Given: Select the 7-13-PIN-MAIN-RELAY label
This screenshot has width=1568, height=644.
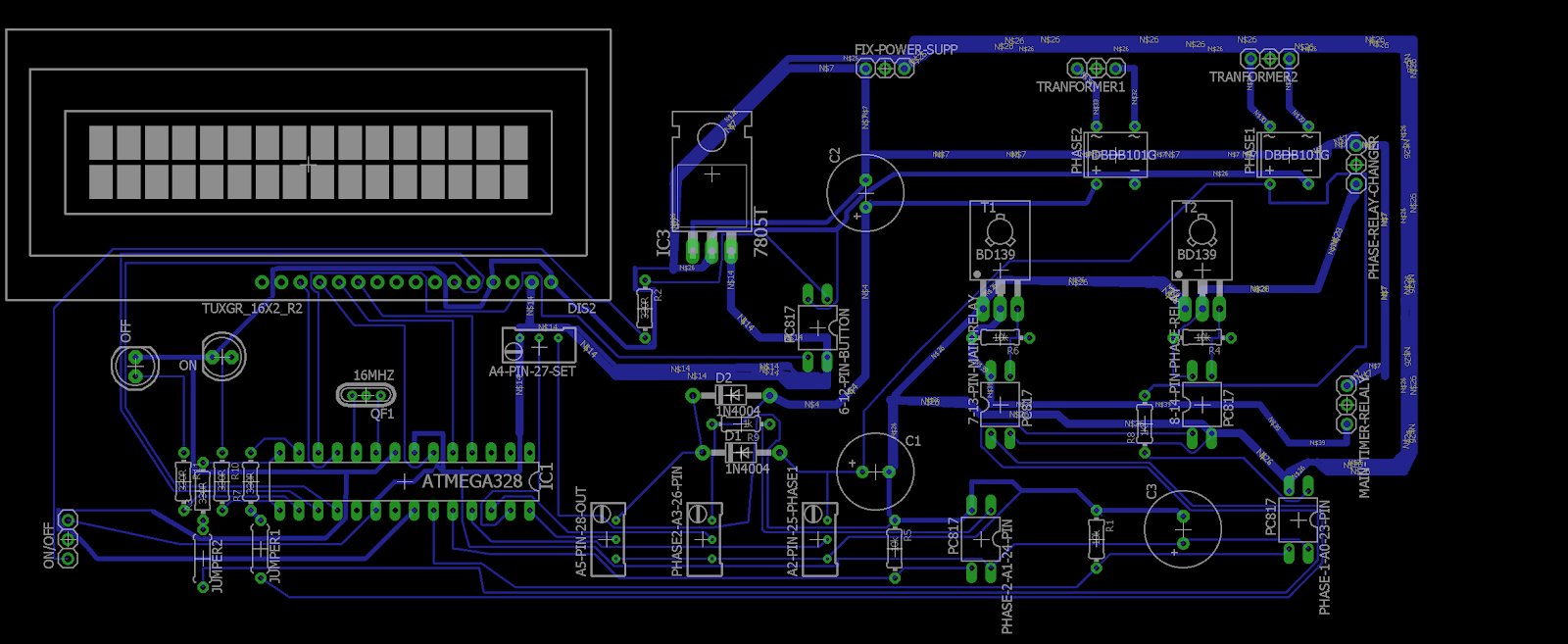Looking at the screenshot, I should pyautogui.click(x=974, y=359).
